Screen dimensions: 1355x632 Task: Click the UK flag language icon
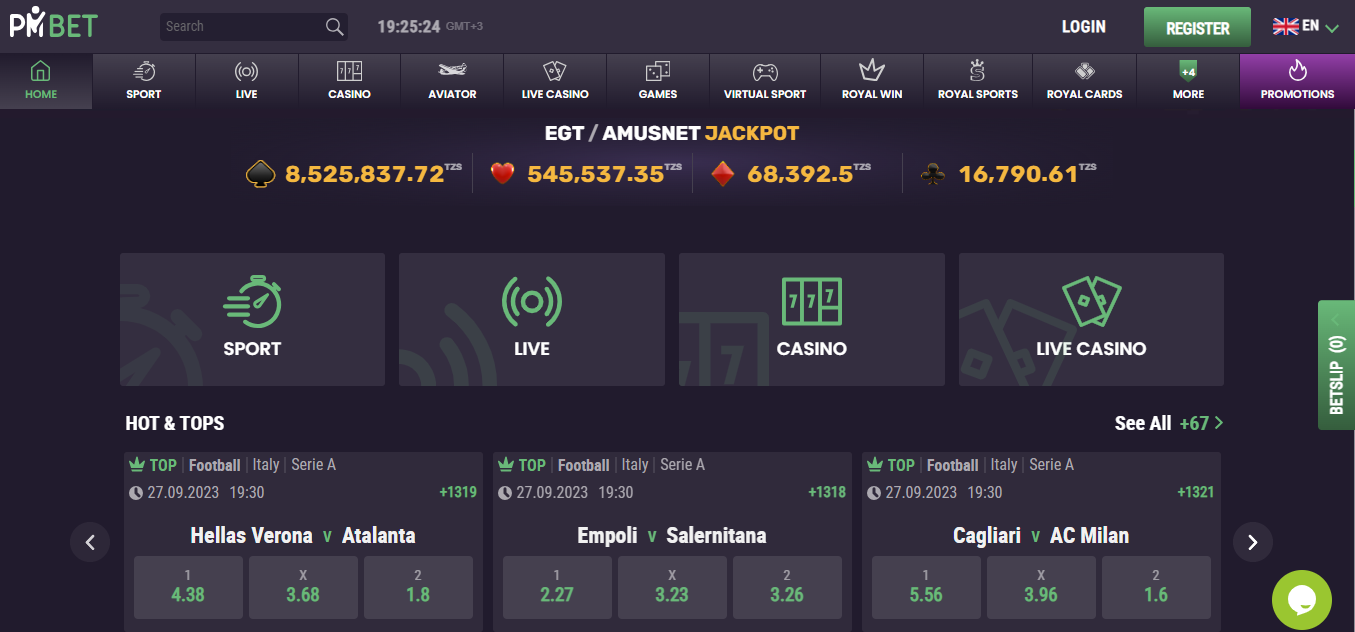(x=1285, y=26)
